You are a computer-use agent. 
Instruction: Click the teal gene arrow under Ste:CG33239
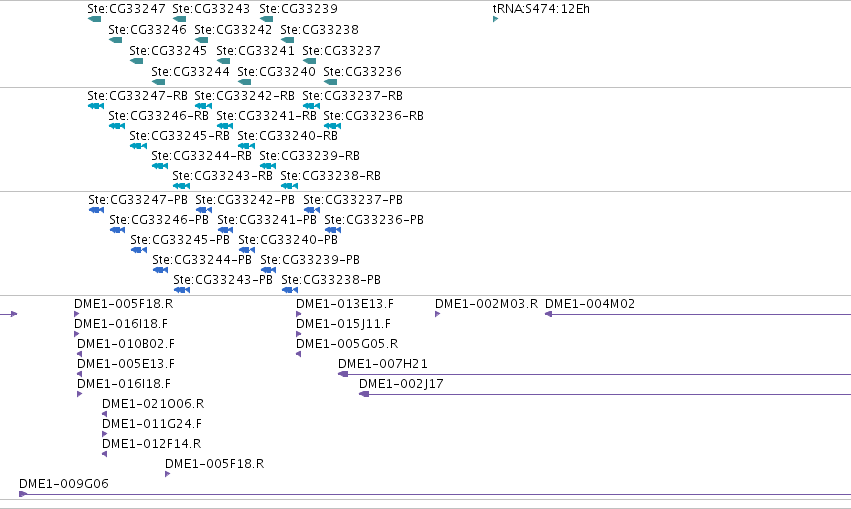266,19
